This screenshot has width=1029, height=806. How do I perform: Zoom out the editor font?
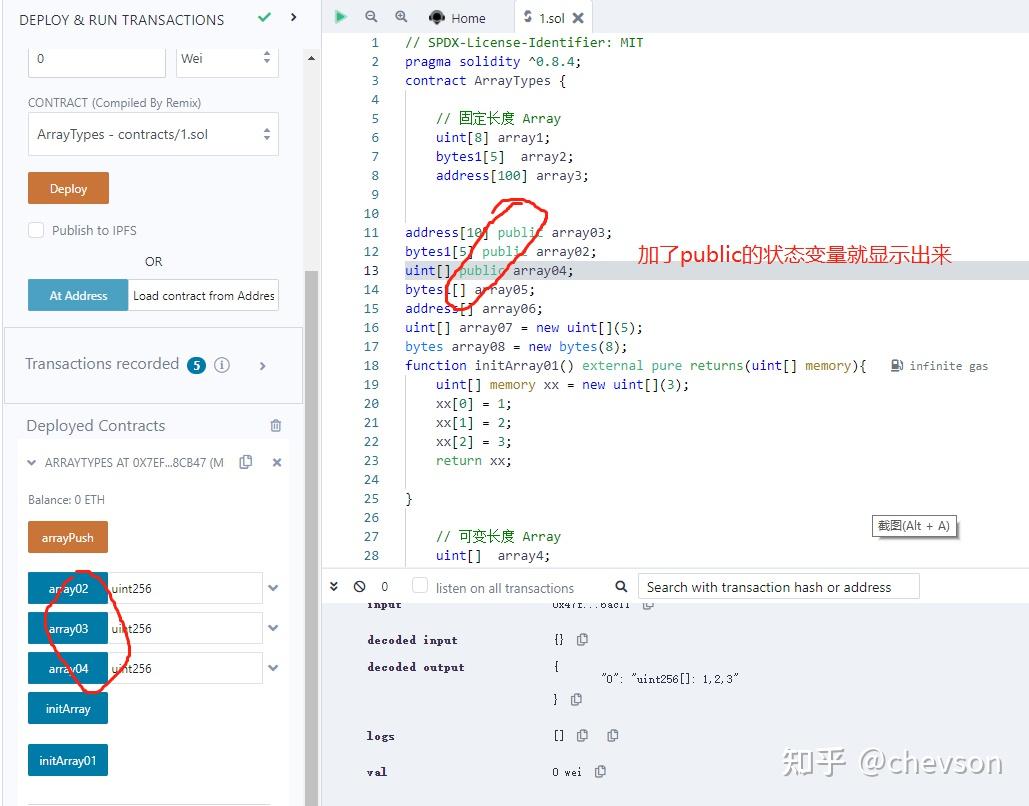coord(371,17)
